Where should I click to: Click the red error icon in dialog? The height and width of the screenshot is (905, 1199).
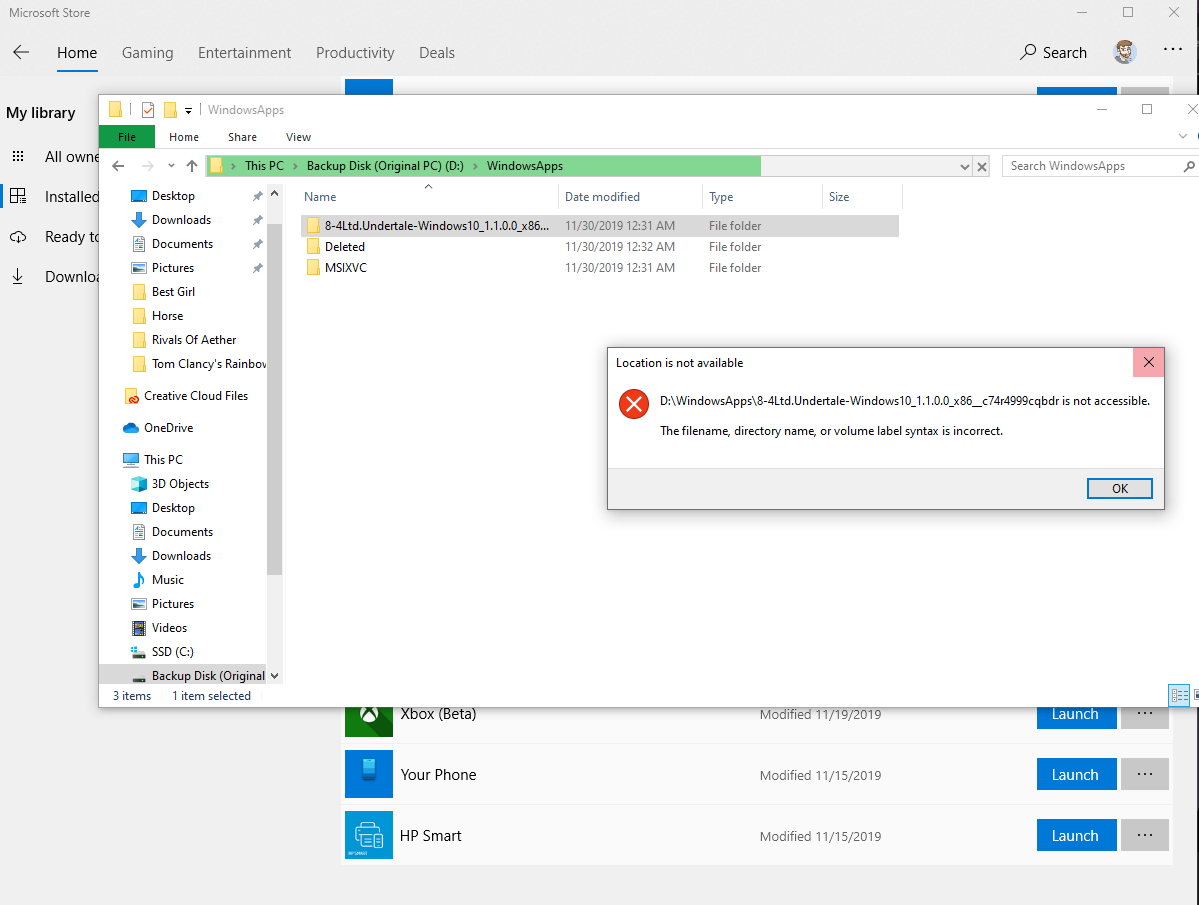(634, 404)
